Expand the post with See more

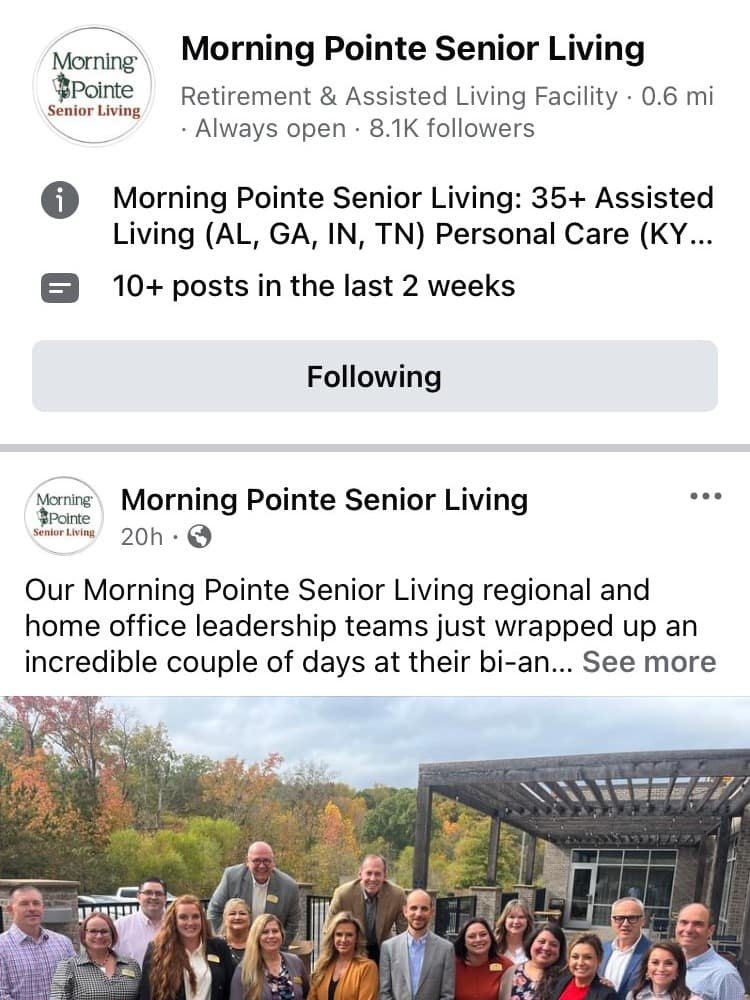pos(649,662)
